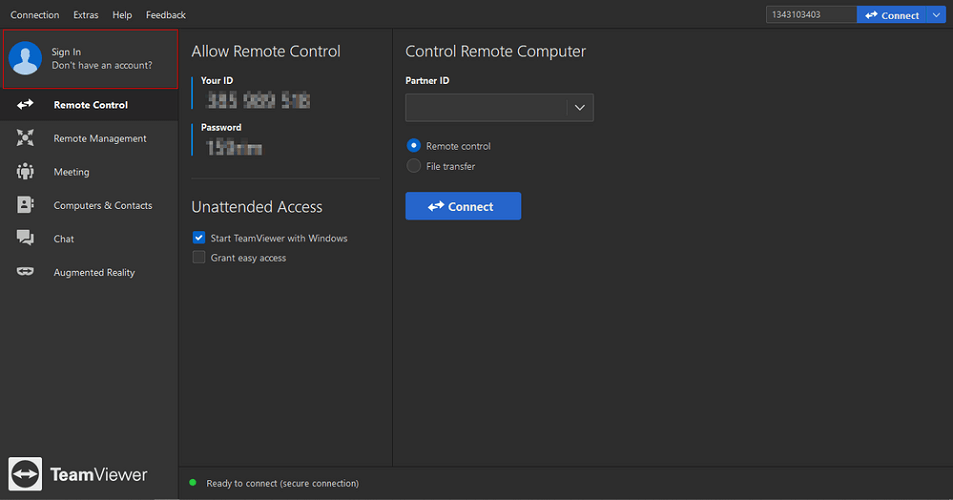Open dropdown arrow beside top Connect button
Screen dimensions: 953x500
coord(936,15)
